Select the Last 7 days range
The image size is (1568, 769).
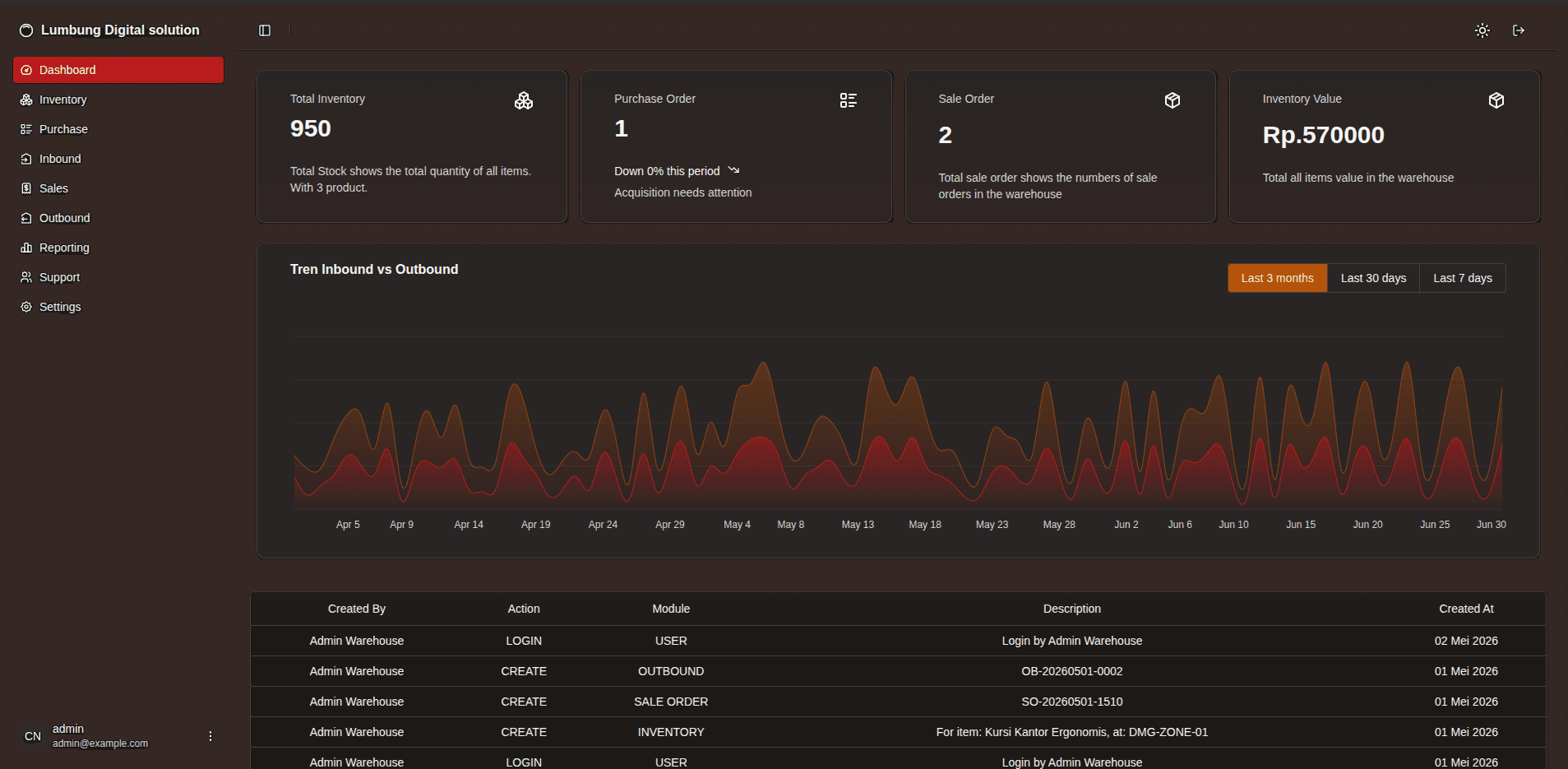tap(1463, 278)
